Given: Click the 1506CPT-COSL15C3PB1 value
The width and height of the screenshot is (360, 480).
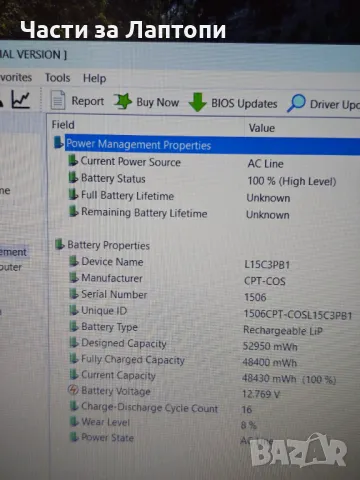Looking at the screenshot, I should click(298, 314).
